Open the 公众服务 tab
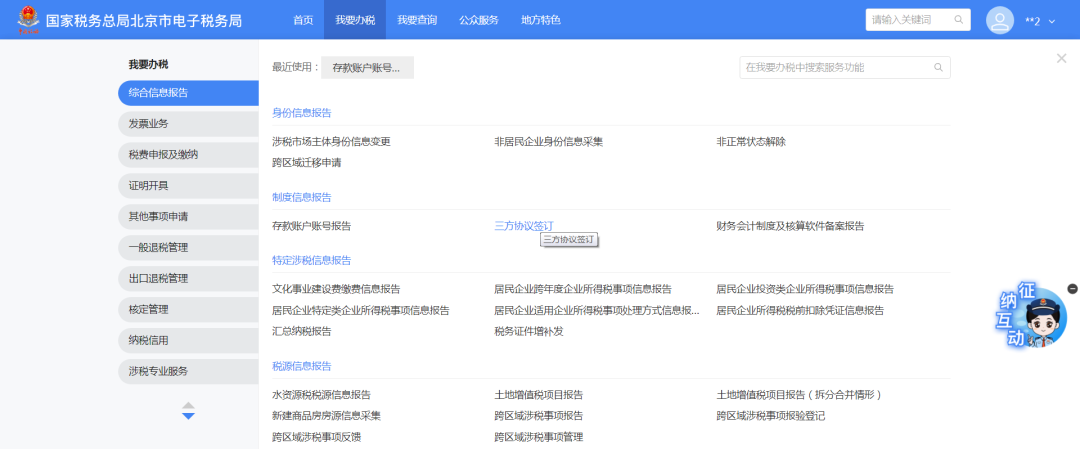 point(479,20)
